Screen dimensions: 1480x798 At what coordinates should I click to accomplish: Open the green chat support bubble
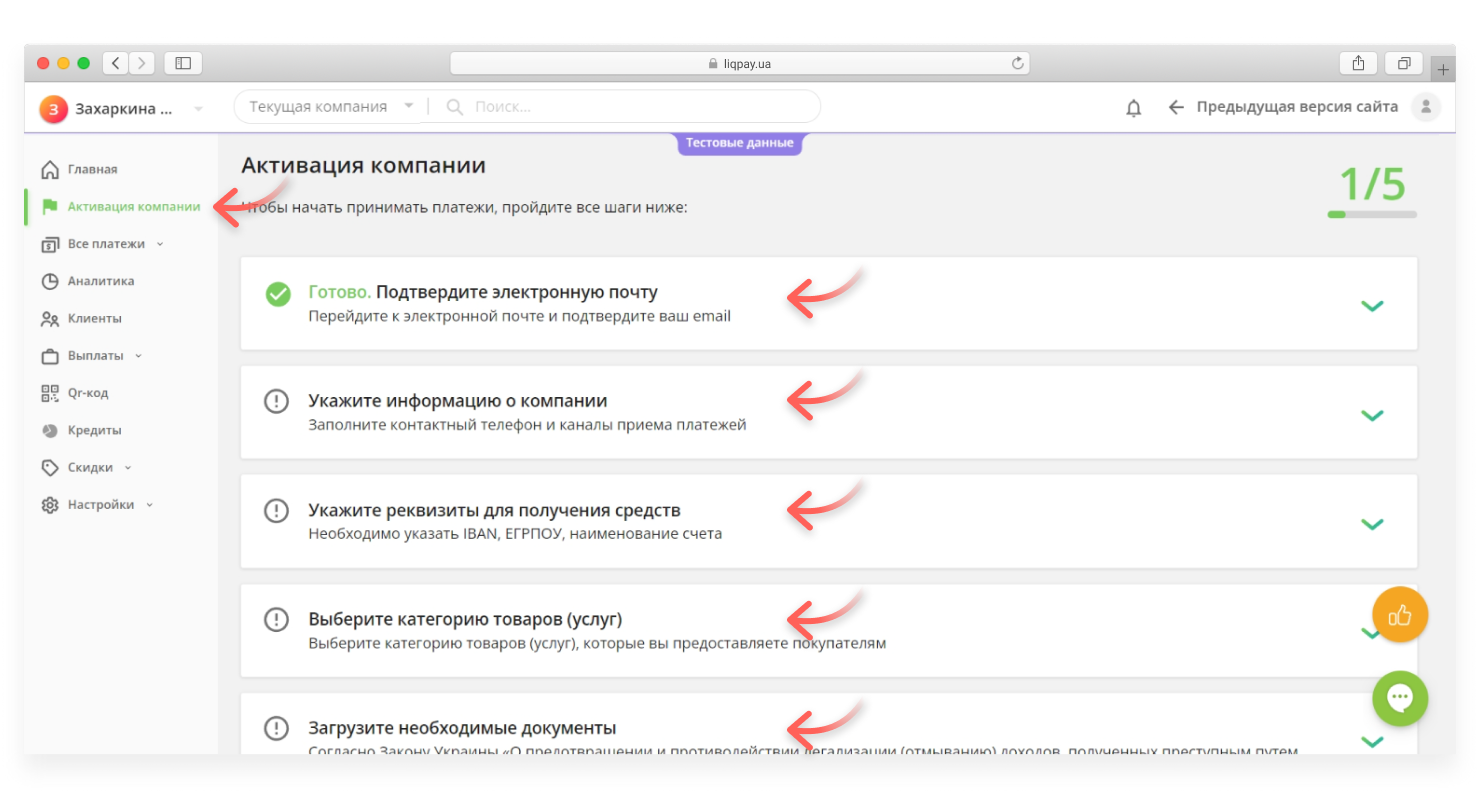[x=1399, y=697]
